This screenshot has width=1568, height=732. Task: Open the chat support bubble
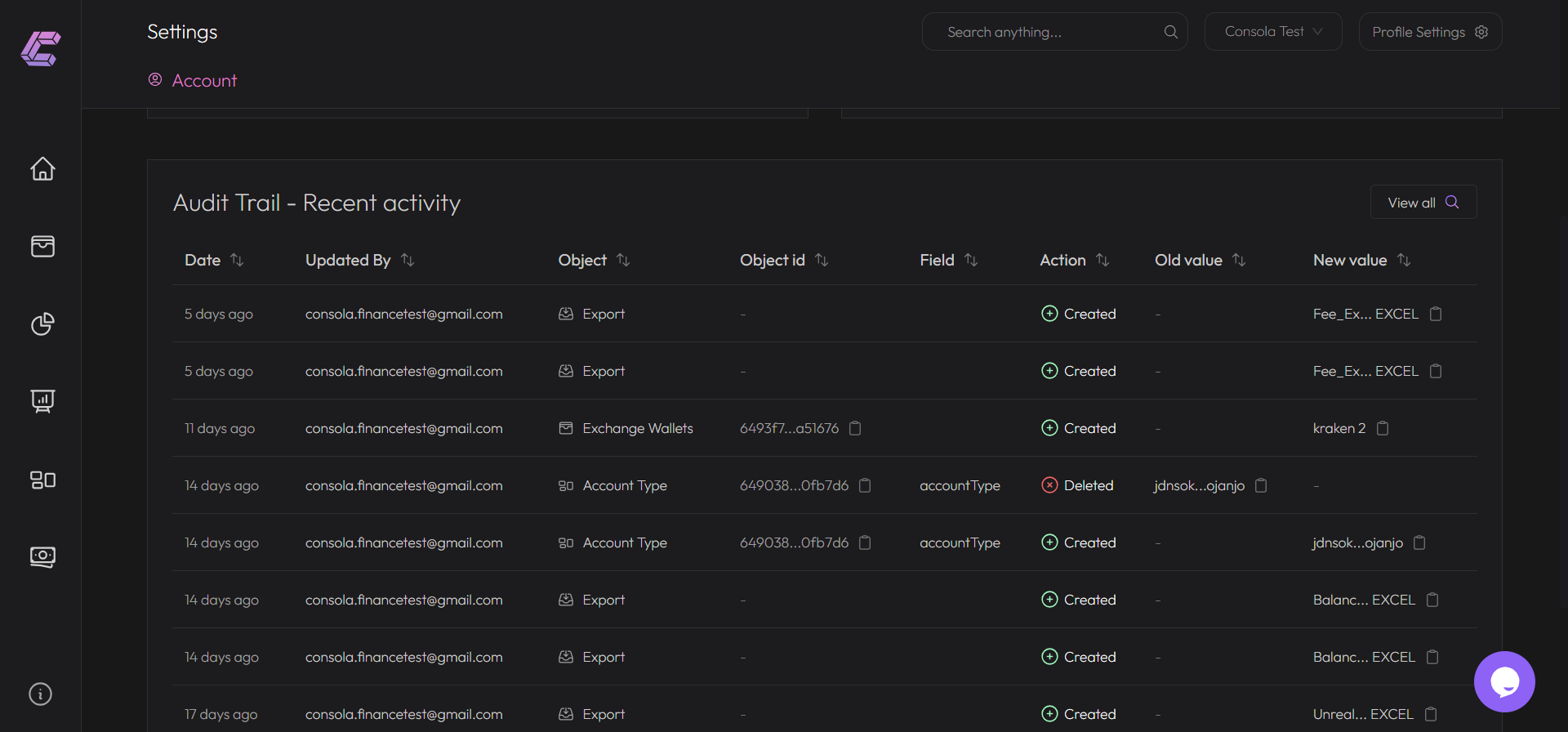[1503, 681]
